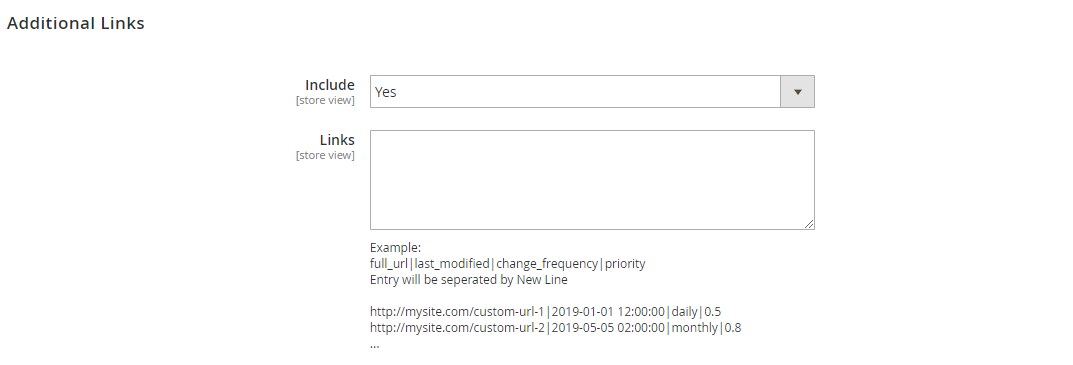The width and height of the screenshot is (1073, 365).
Task: Open the Include dropdown arrow
Action: click(x=797, y=92)
